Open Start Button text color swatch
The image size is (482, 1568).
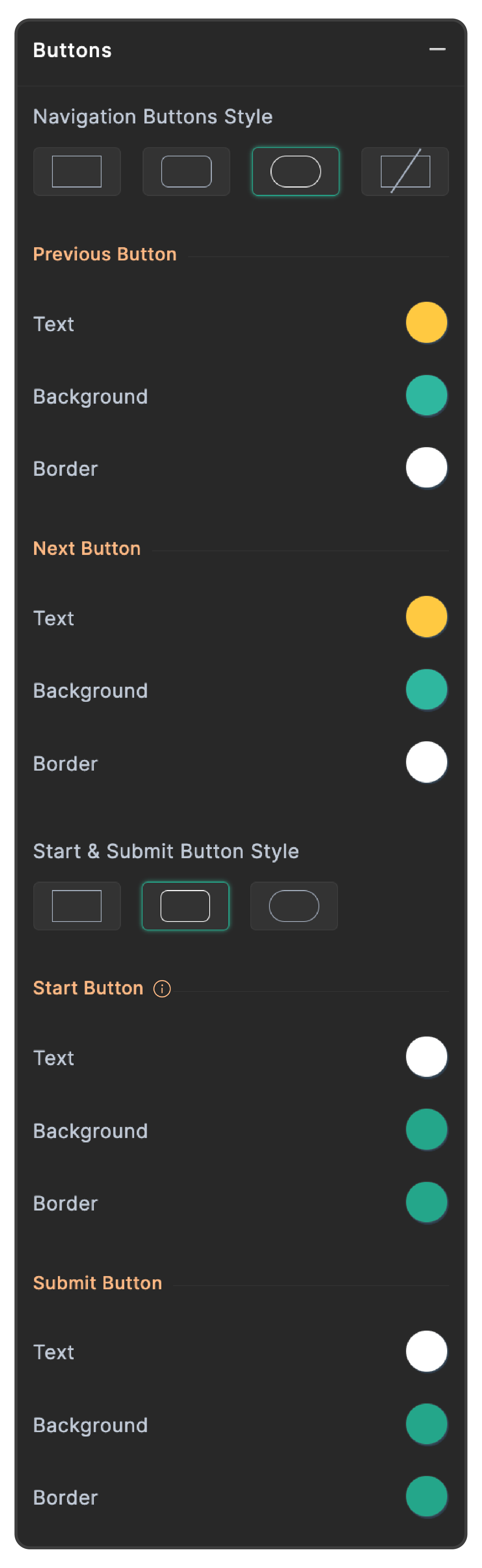(427, 1057)
